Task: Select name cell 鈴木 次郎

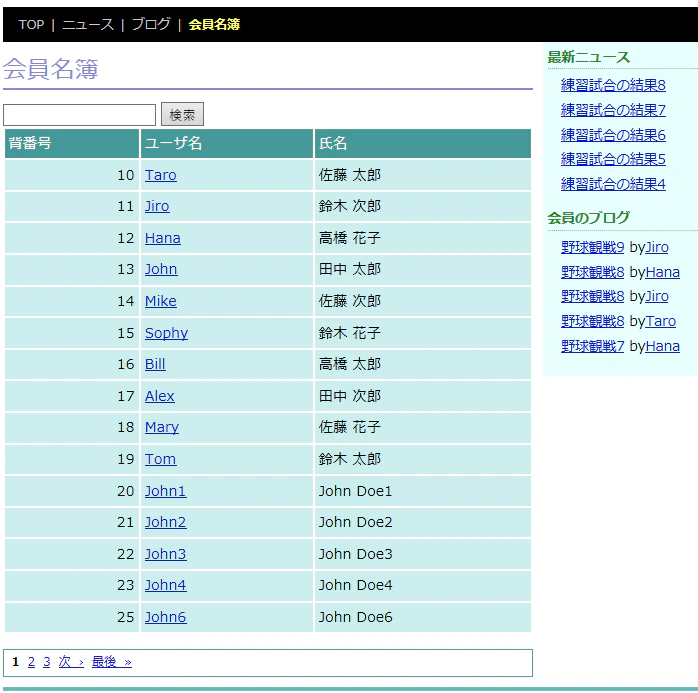Action: pos(423,207)
